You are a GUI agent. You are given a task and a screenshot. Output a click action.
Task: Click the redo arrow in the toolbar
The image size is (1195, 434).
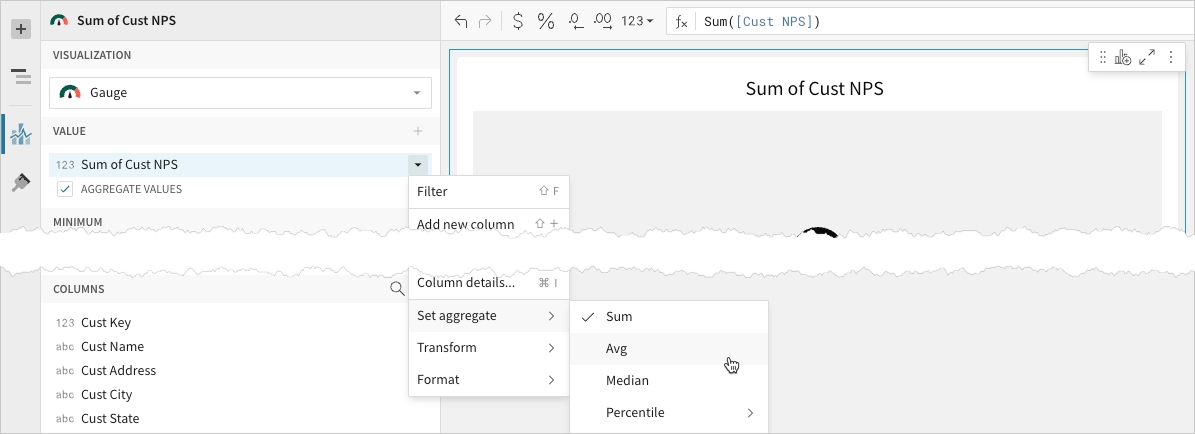486,21
